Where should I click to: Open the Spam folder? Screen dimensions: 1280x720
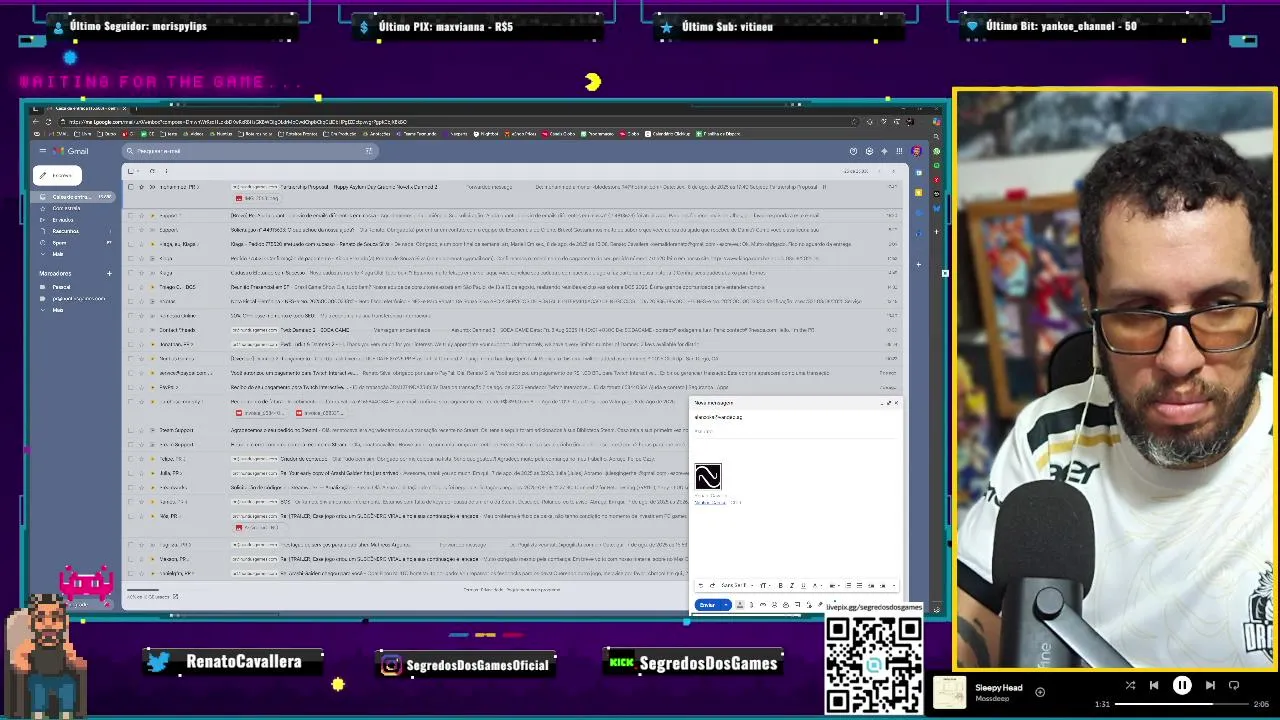click(59, 243)
